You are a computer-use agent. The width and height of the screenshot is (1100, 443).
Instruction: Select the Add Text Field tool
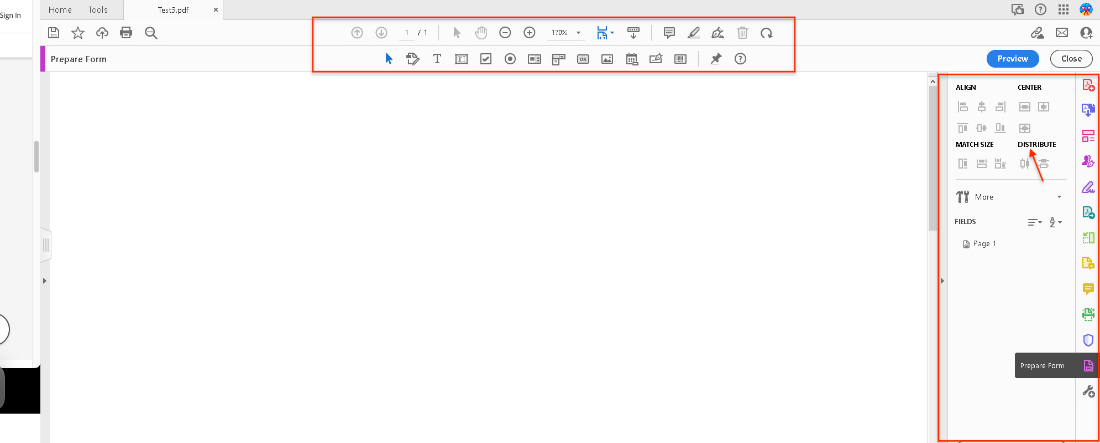461,59
